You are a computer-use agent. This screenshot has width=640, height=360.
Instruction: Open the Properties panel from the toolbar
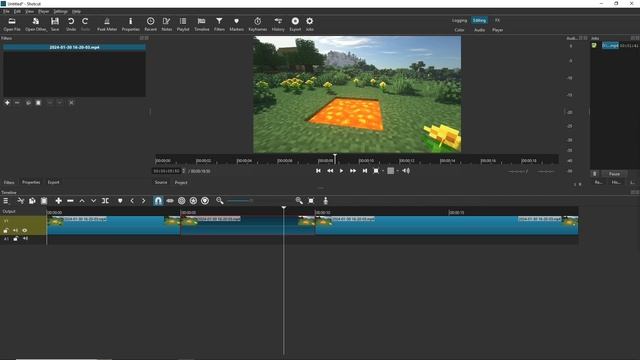(x=131, y=24)
